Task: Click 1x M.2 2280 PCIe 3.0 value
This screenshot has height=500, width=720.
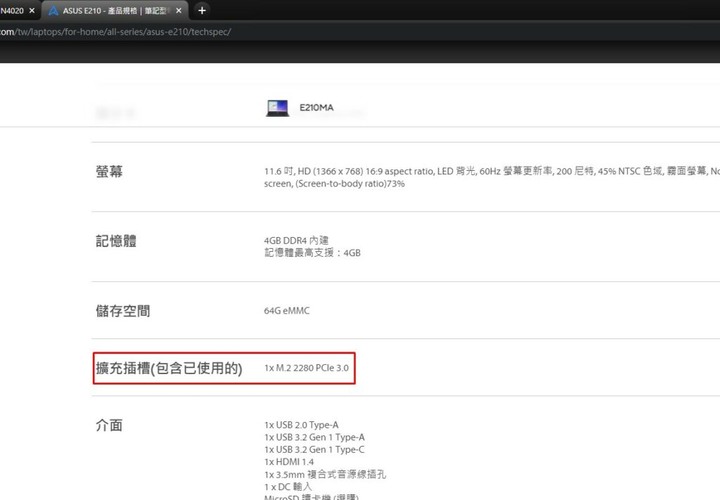Action: pyautogui.click(x=306, y=368)
